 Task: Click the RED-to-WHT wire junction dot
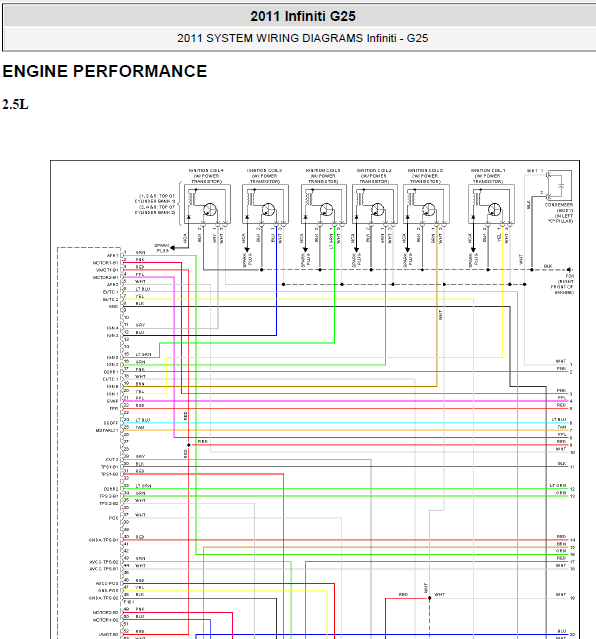[429, 598]
